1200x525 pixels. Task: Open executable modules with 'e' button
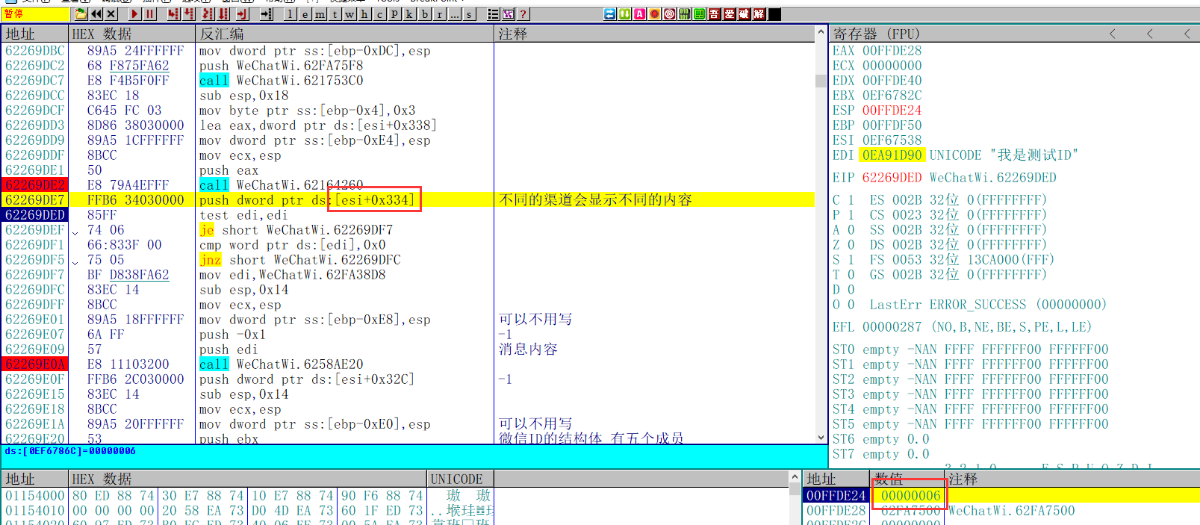tap(305, 14)
